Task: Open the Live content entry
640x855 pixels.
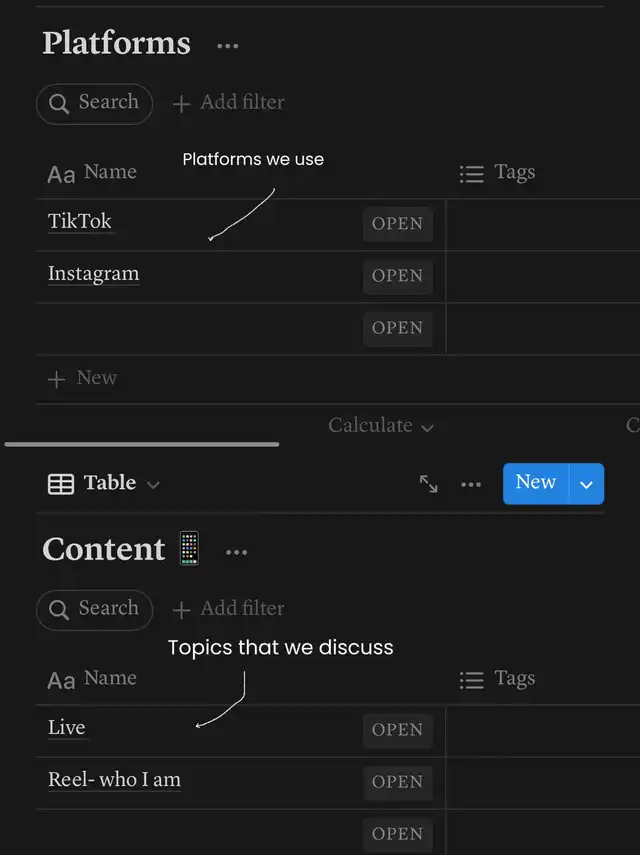Action: [397, 730]
